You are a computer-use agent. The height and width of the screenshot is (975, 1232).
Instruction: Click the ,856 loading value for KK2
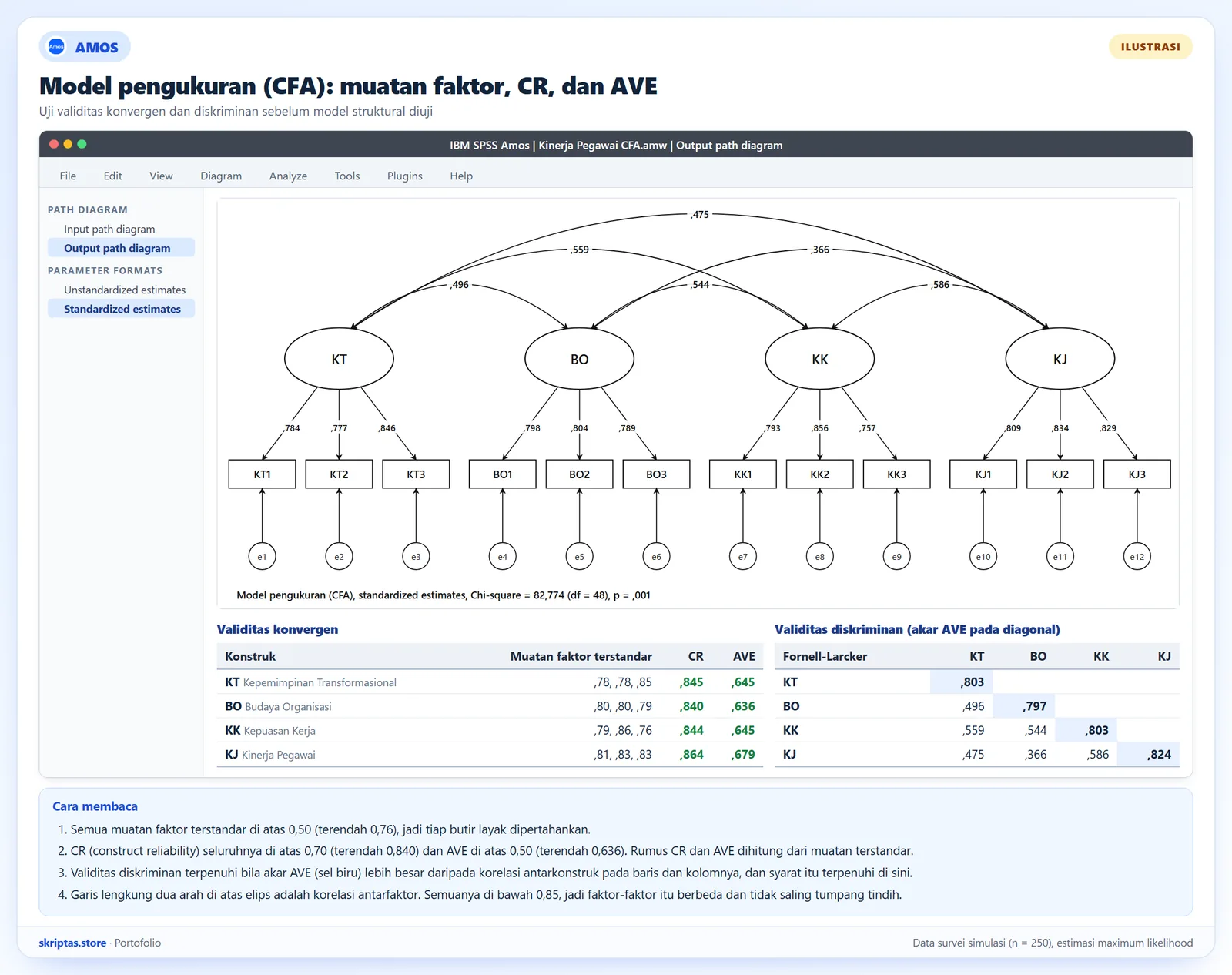tap(820, 428)
